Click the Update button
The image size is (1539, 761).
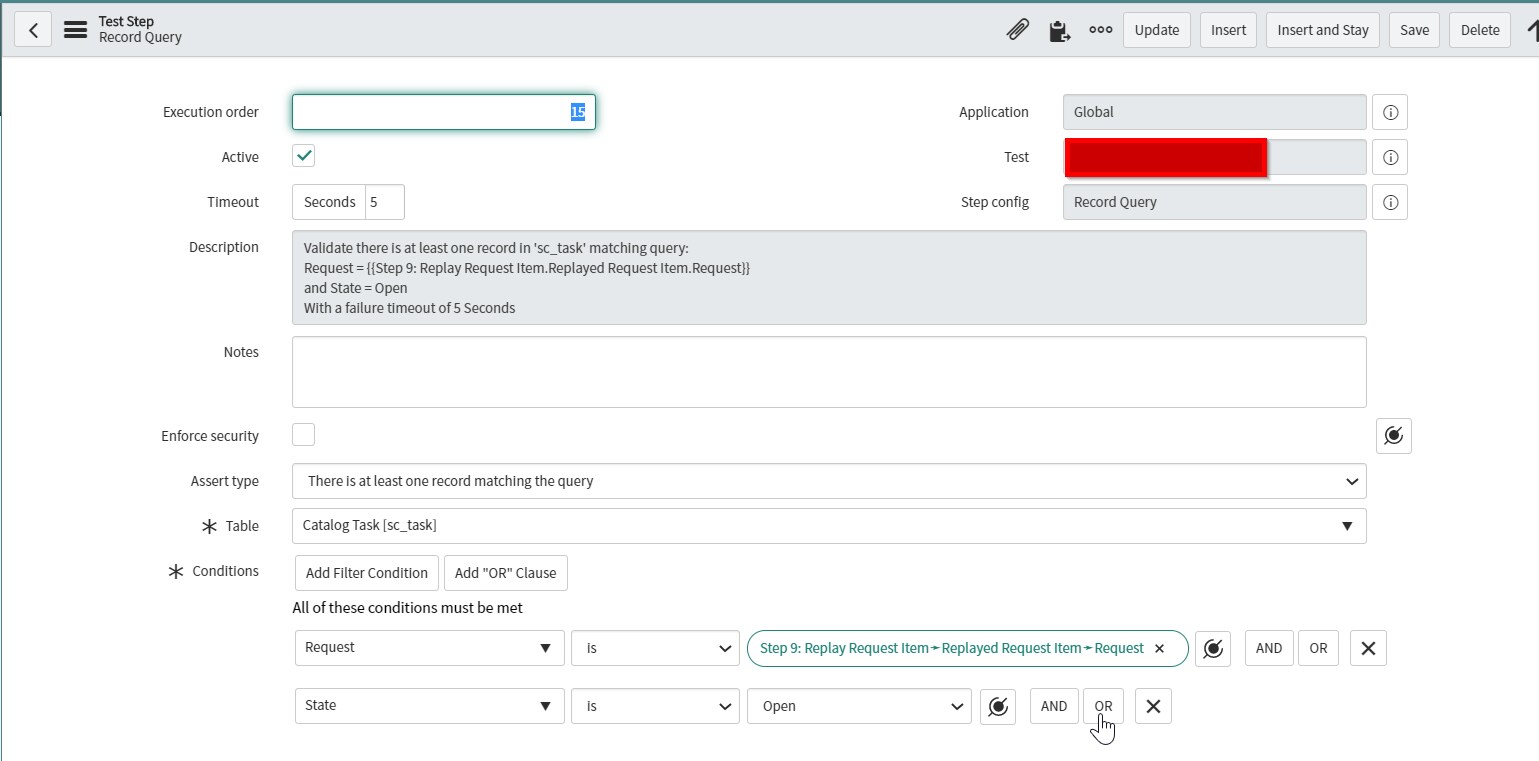click(x=1156, y=30)
